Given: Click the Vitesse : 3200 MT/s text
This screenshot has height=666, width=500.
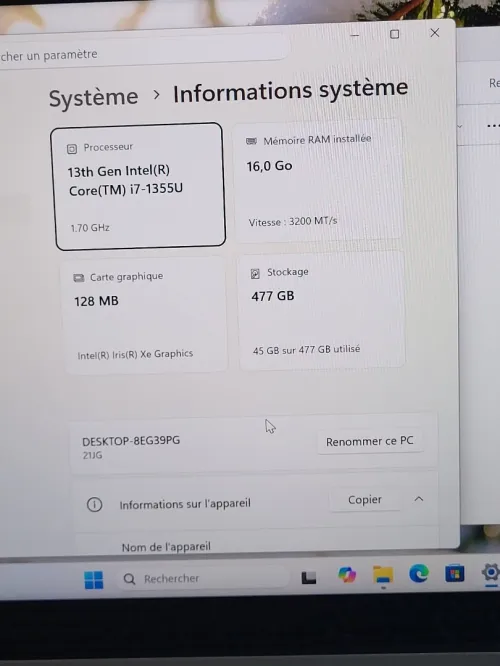Looking at the screenshot, I should (x=293, y=221).
